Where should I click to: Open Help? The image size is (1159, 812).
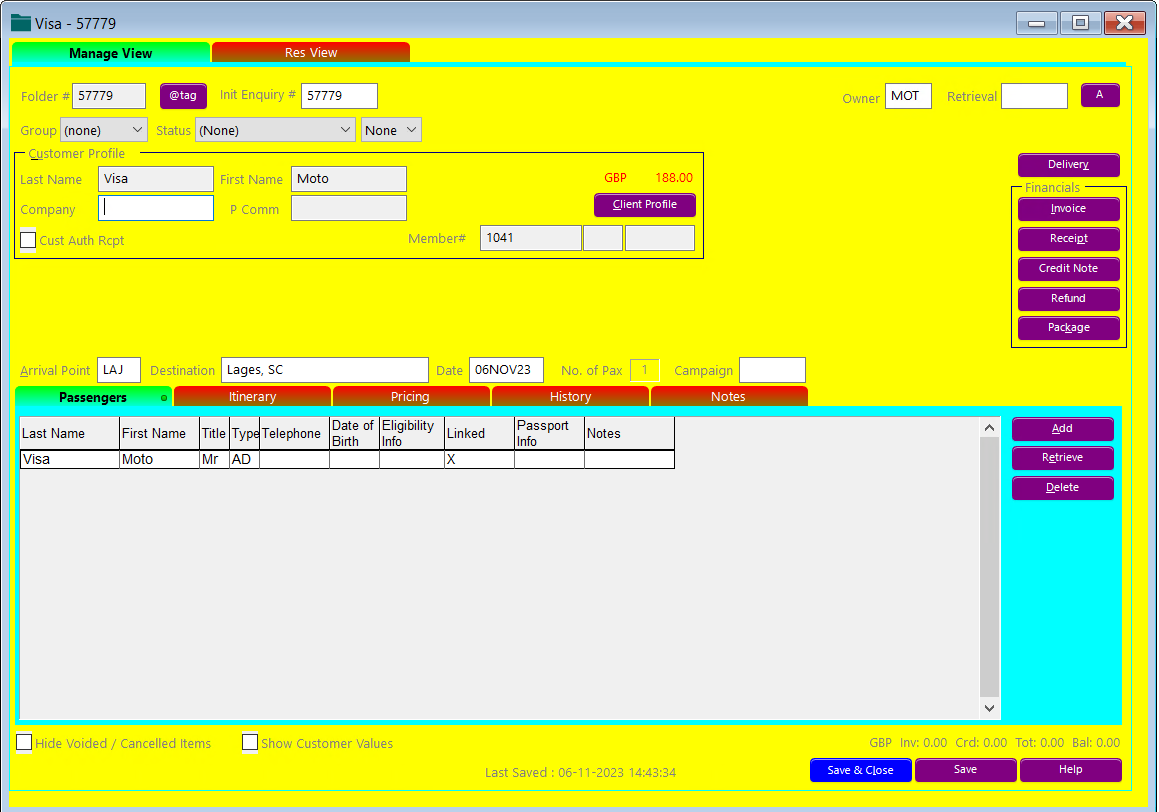tap(1071, 770)
